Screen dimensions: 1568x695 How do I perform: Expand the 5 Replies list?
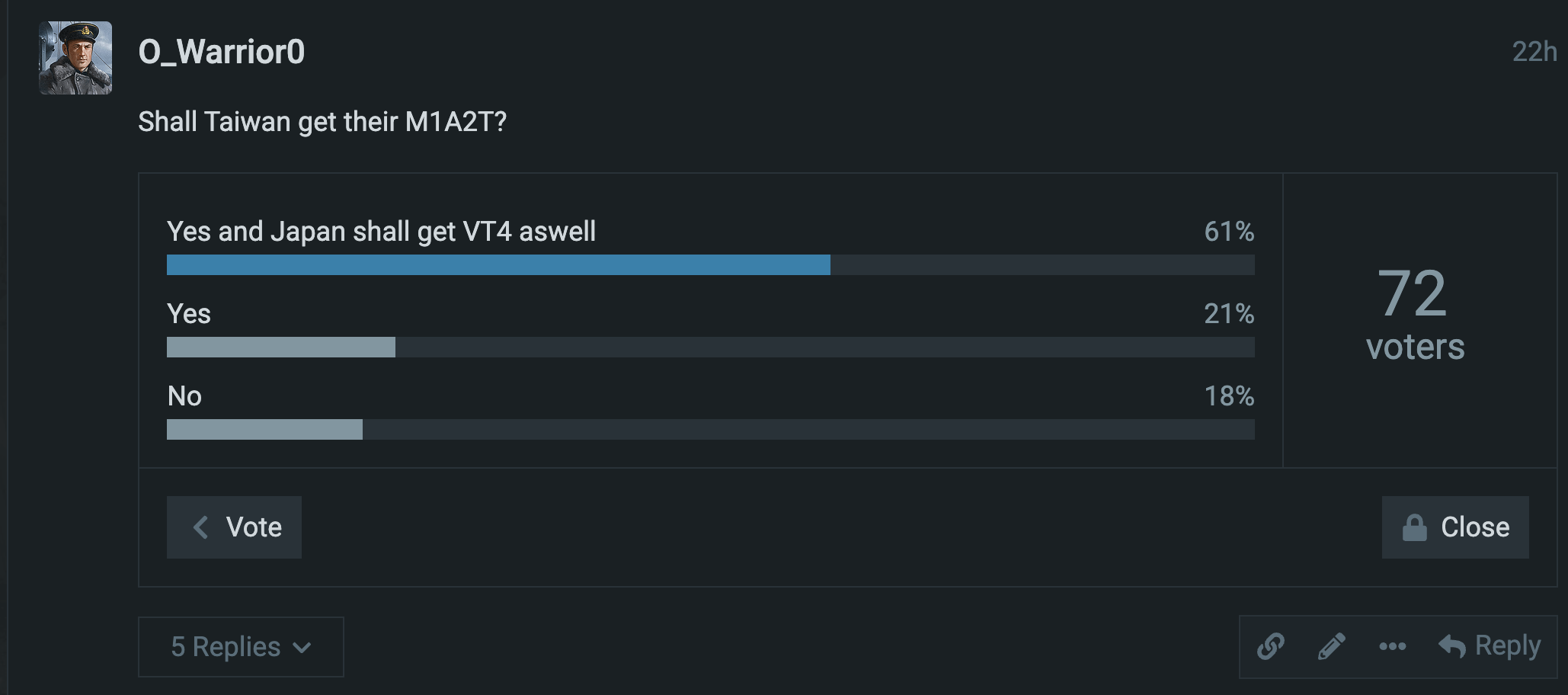tap(226, 647)
